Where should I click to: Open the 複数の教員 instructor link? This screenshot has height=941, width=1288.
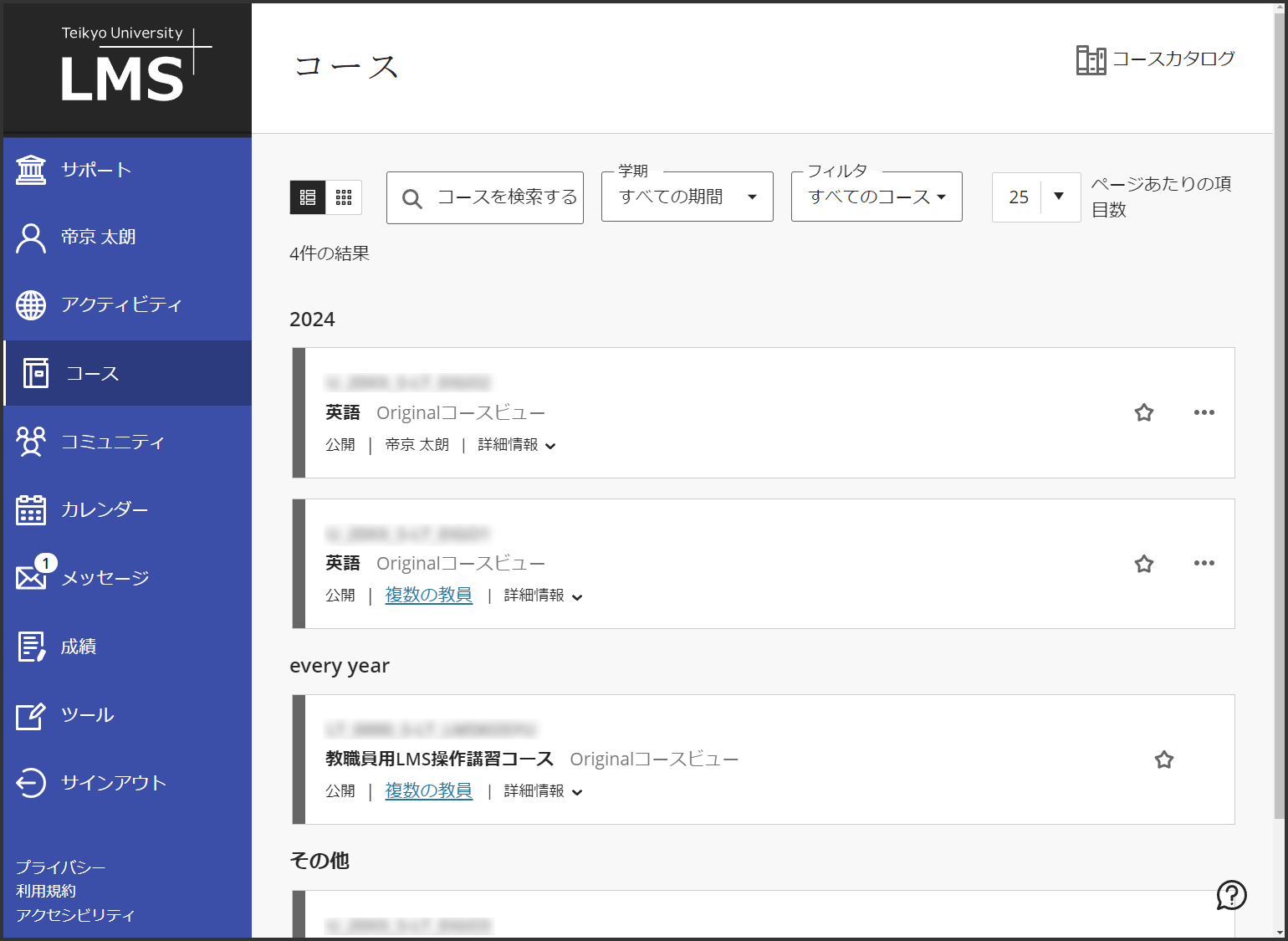(428, 595)
